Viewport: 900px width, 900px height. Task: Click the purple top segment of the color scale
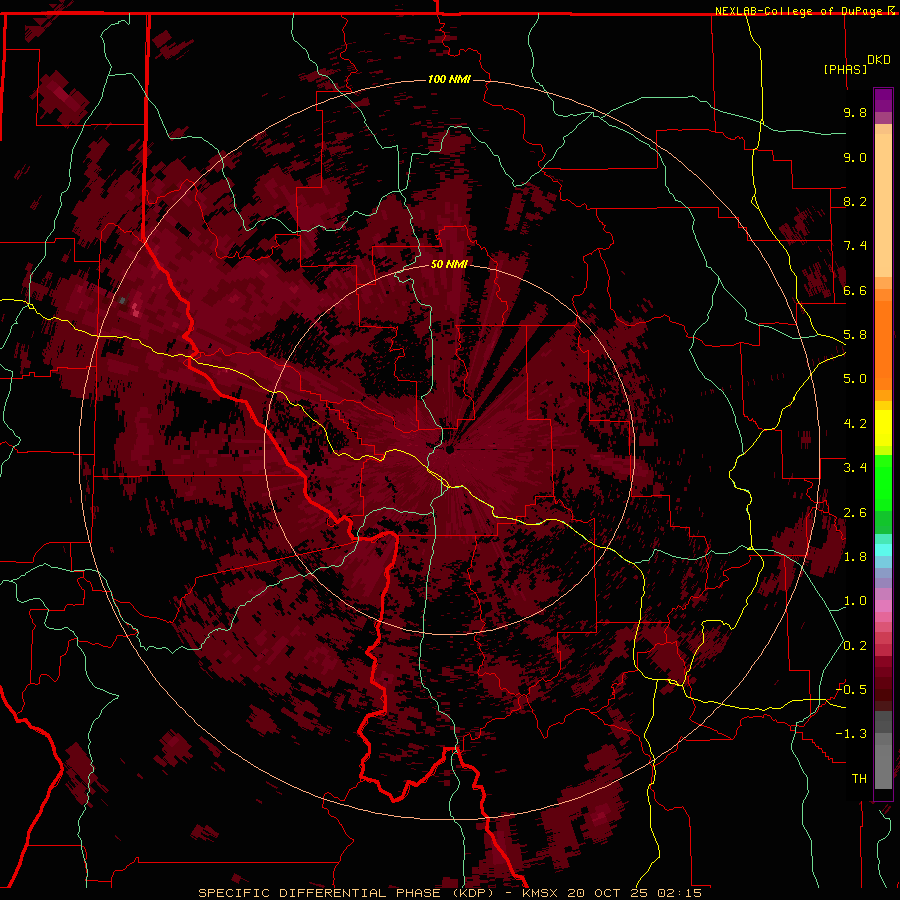(x=883, y=100)
